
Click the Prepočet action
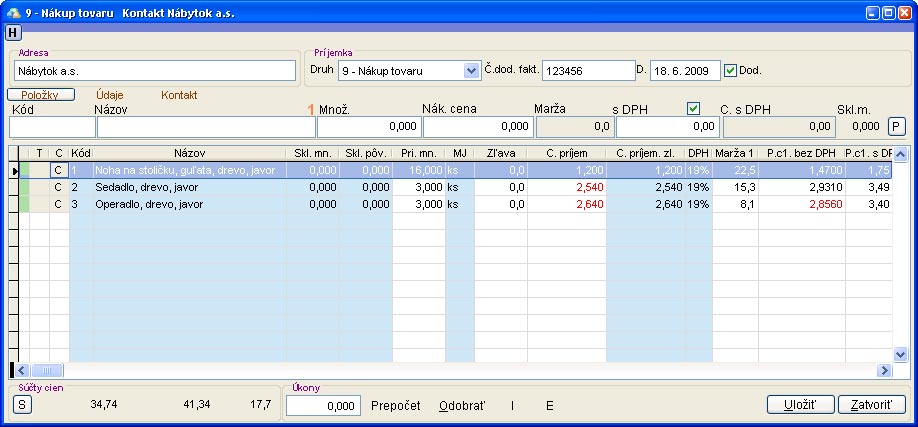398,405
